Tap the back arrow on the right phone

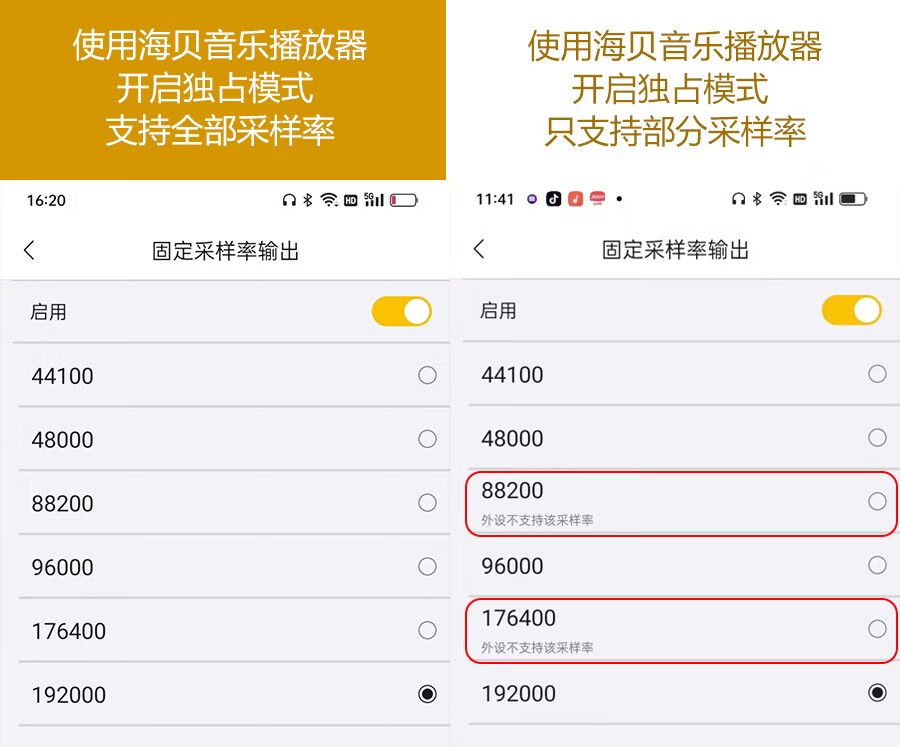click(479, 249)
